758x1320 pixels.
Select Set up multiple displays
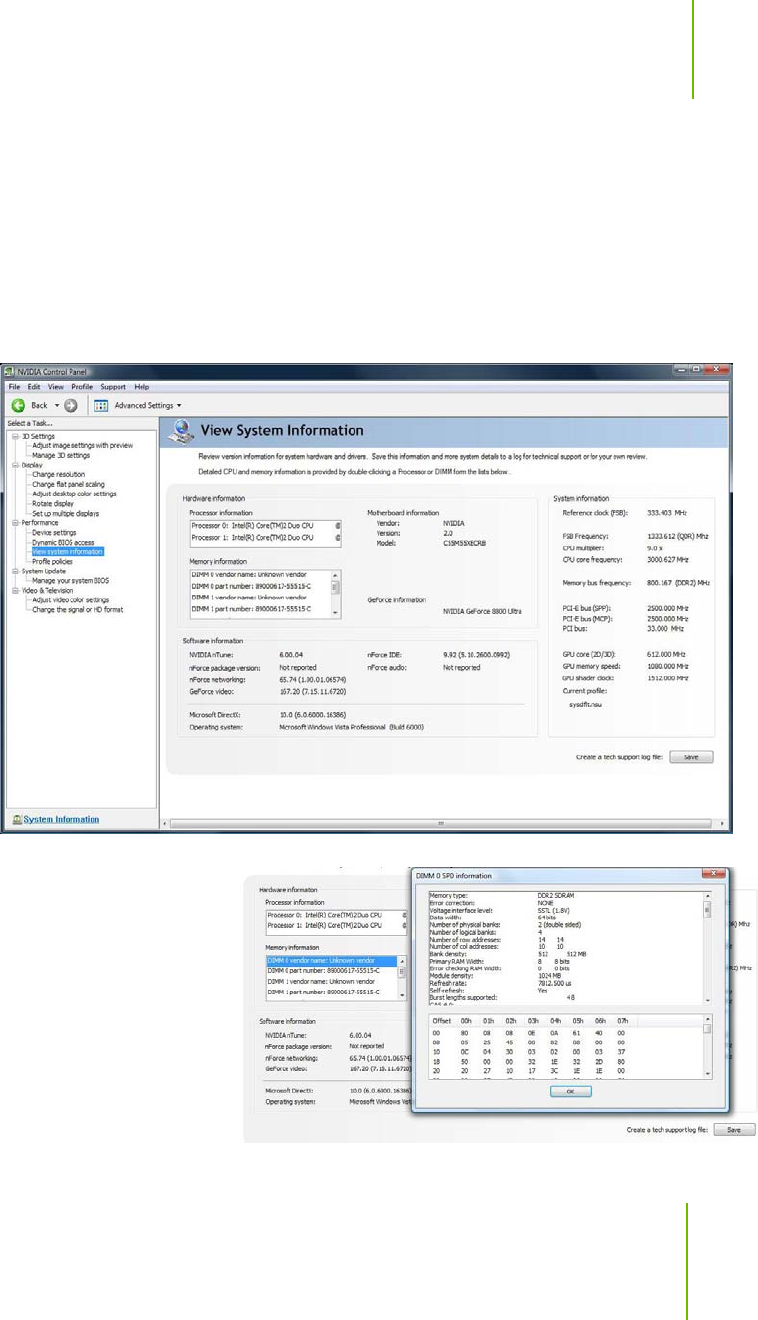pyautogui.click(x=65, y=513)
